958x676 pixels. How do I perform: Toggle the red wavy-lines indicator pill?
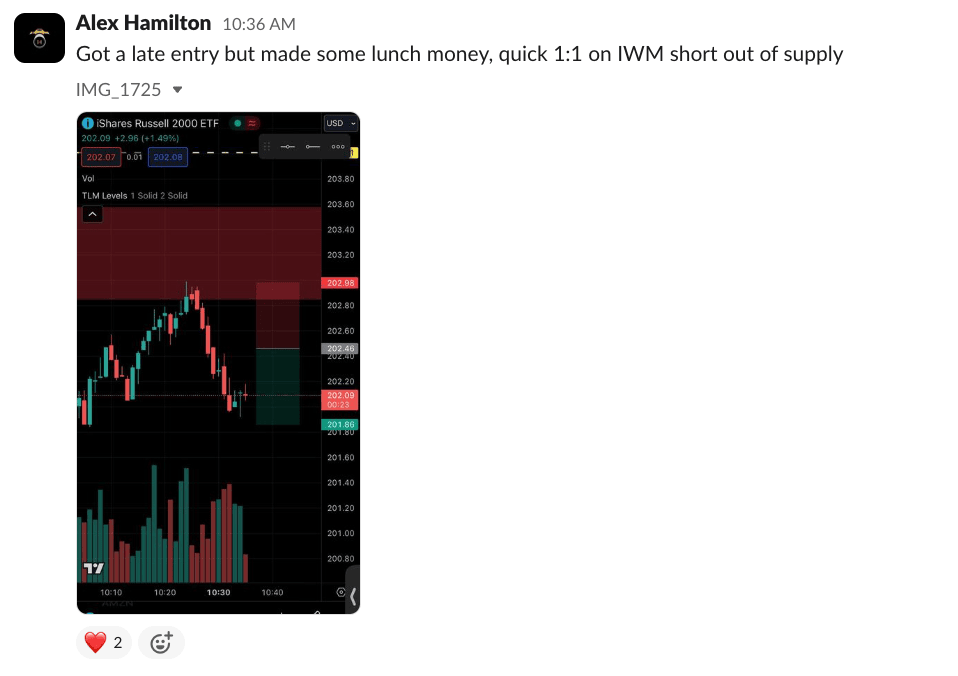coord(252,124)
